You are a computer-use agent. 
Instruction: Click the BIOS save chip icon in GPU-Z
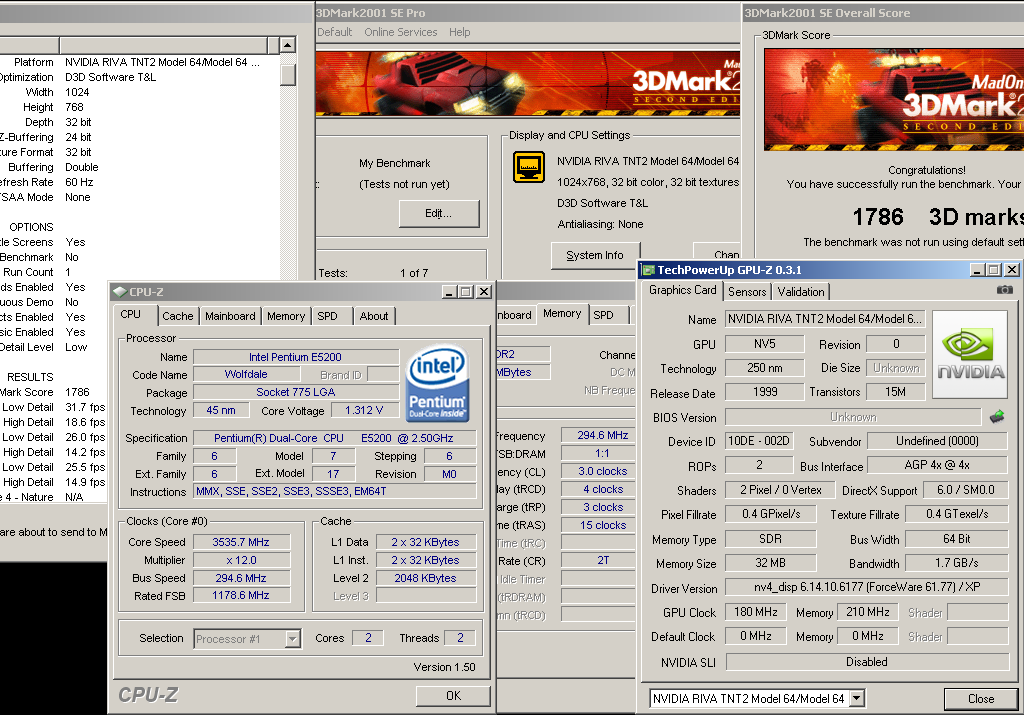point(997,416)
